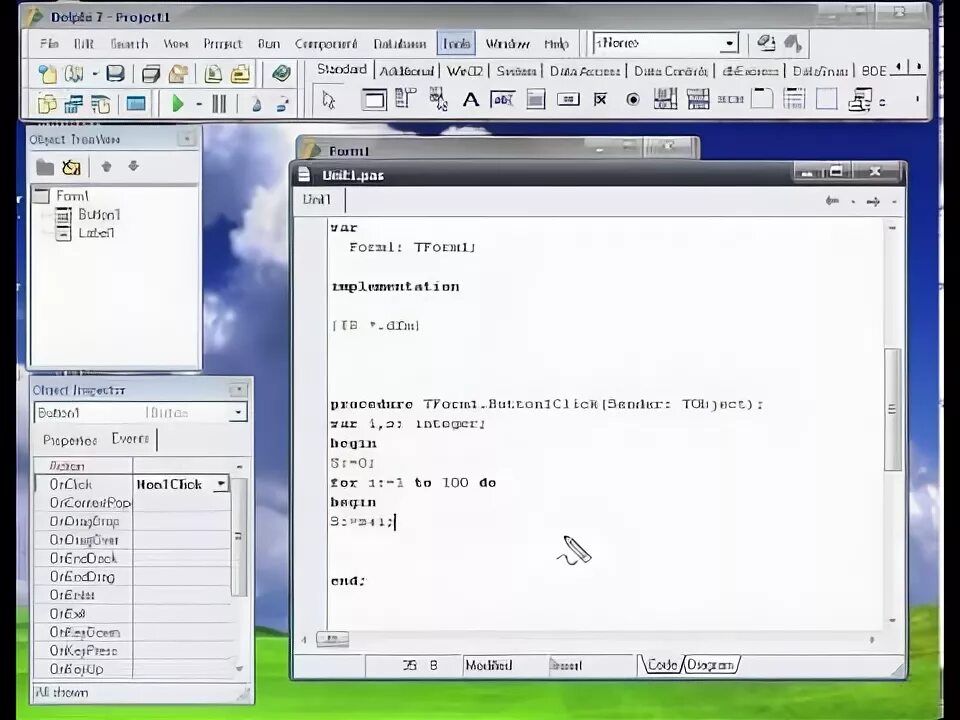Screen dimensions: 960x720
Task: Click the move up arrow in Object TreeView
Action: [107, 166]
